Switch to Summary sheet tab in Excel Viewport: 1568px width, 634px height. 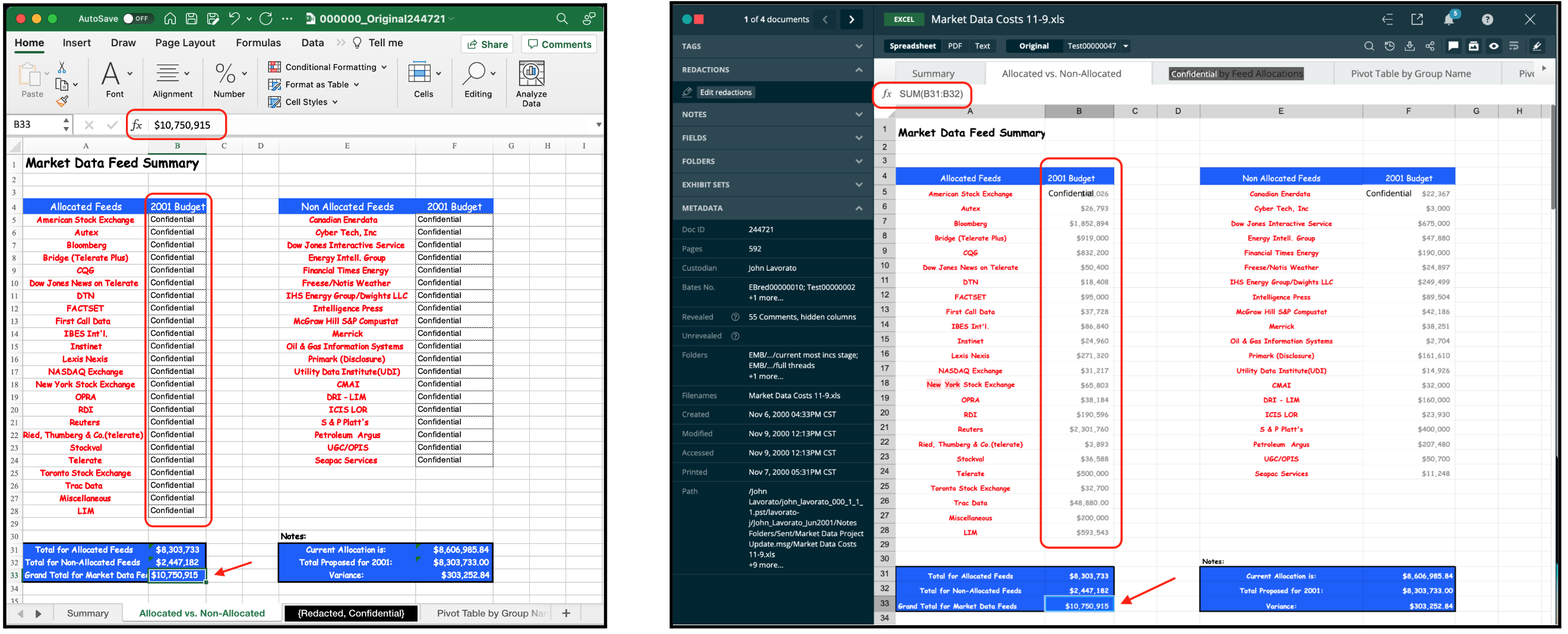tap(88, 613)
